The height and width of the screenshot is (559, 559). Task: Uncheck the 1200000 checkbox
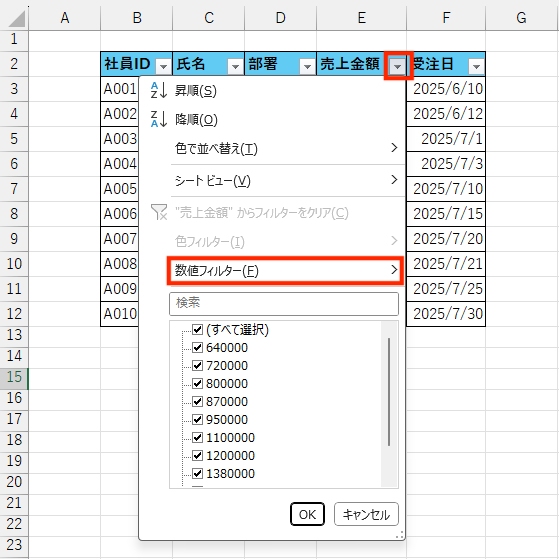point(198,455)
